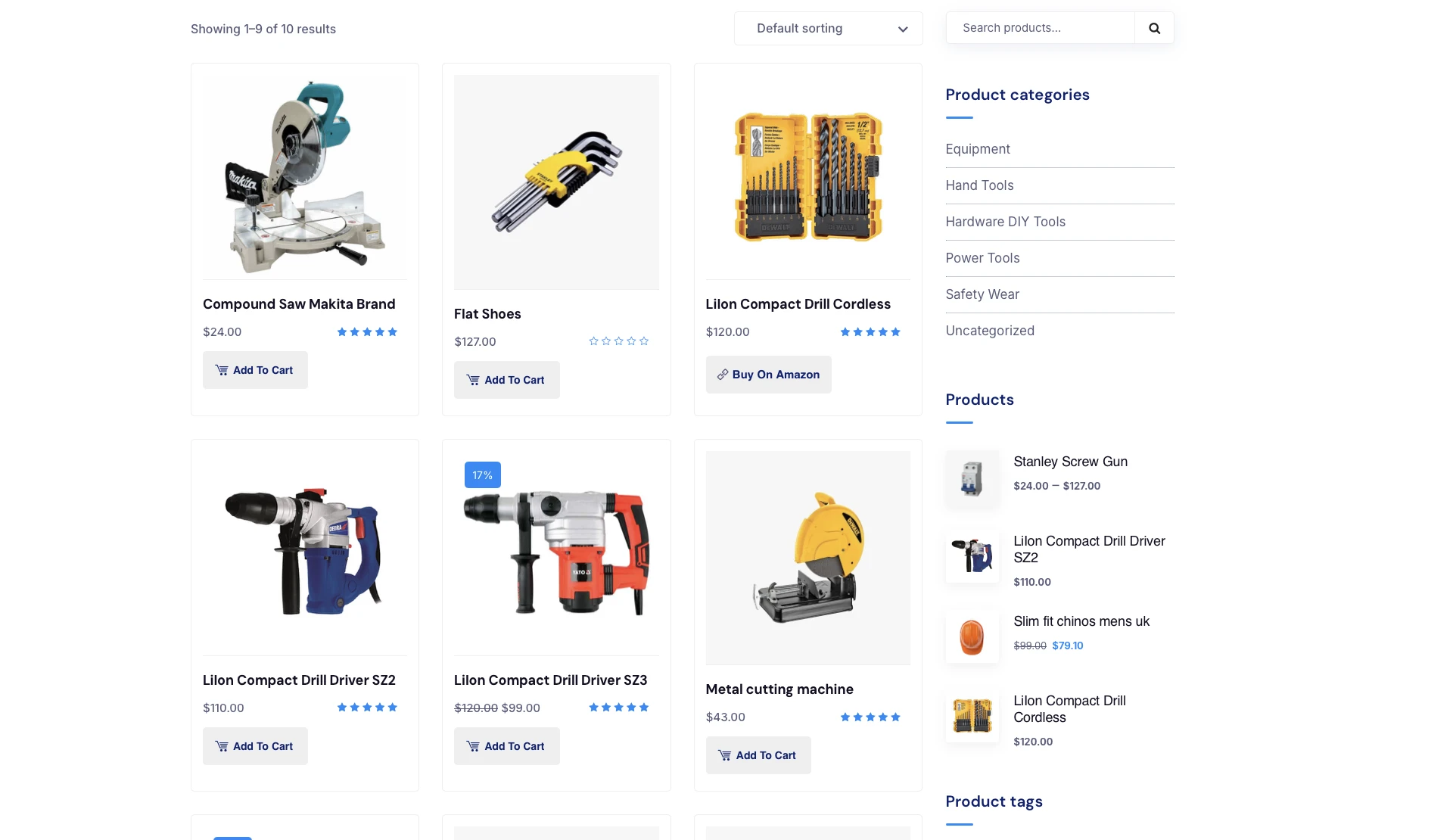Click star rating under Metal cutting machine
The height and width of the screenshot is (840, 1453).
(x=870, y=717)
